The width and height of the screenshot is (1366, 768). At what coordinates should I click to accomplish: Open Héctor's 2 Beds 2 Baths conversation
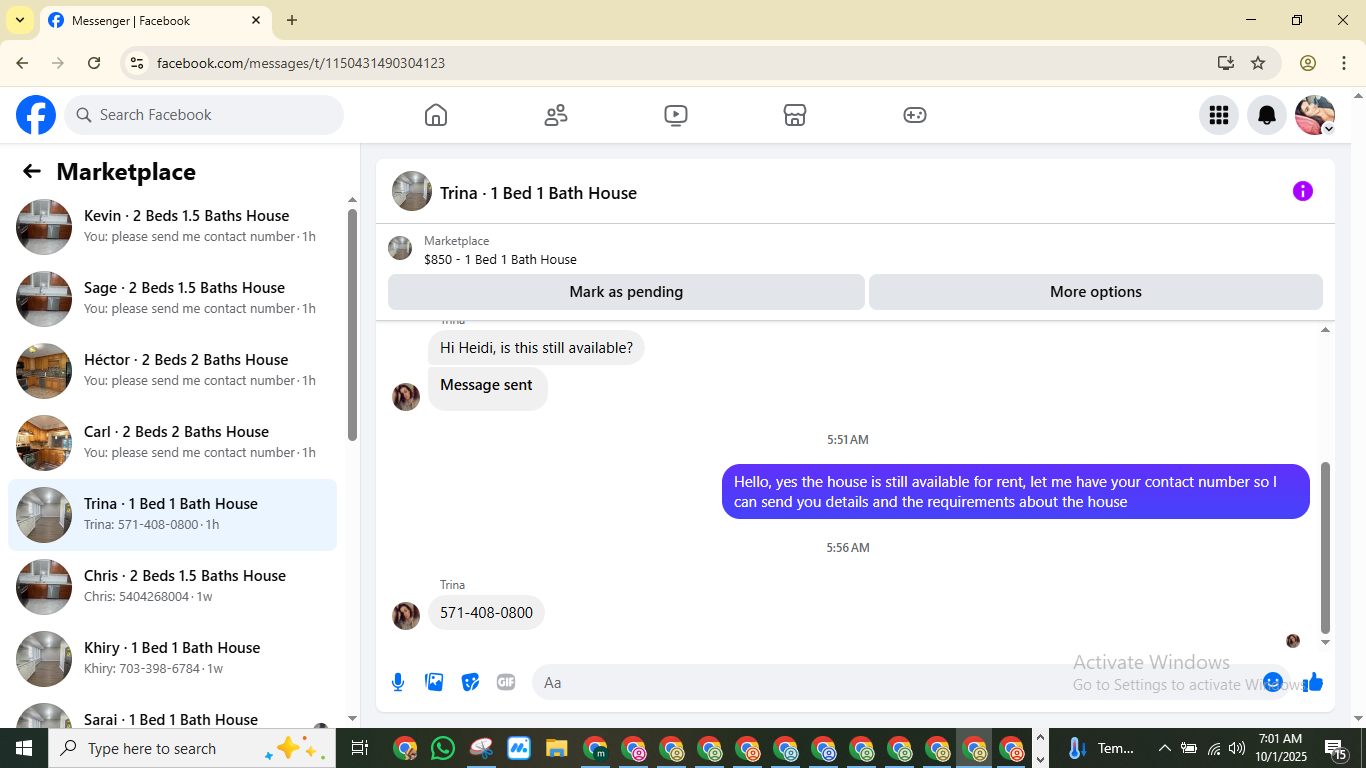tap(172, 371)
